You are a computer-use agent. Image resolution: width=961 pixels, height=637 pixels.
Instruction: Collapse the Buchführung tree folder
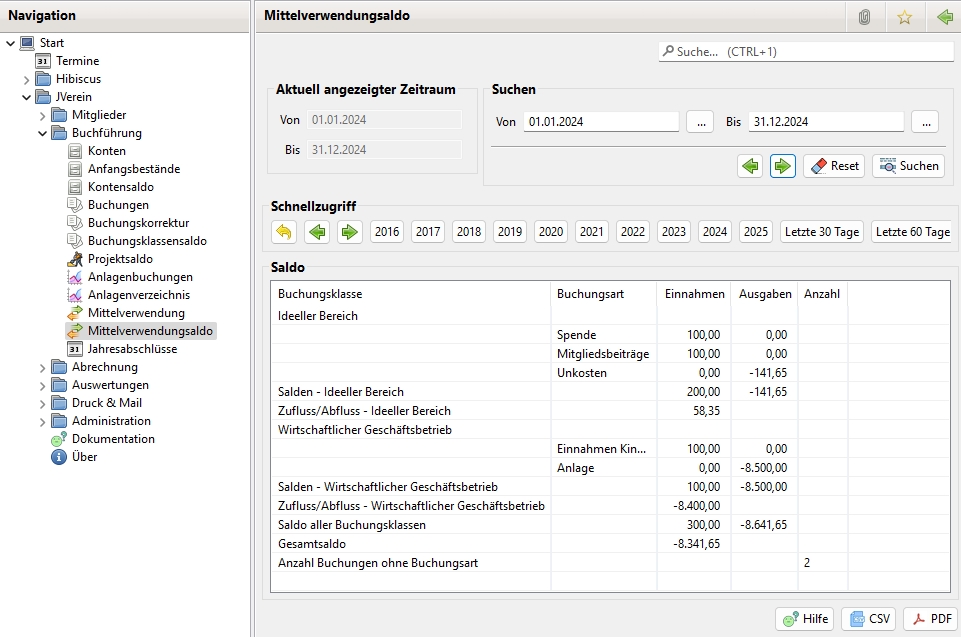coord(43,133)
